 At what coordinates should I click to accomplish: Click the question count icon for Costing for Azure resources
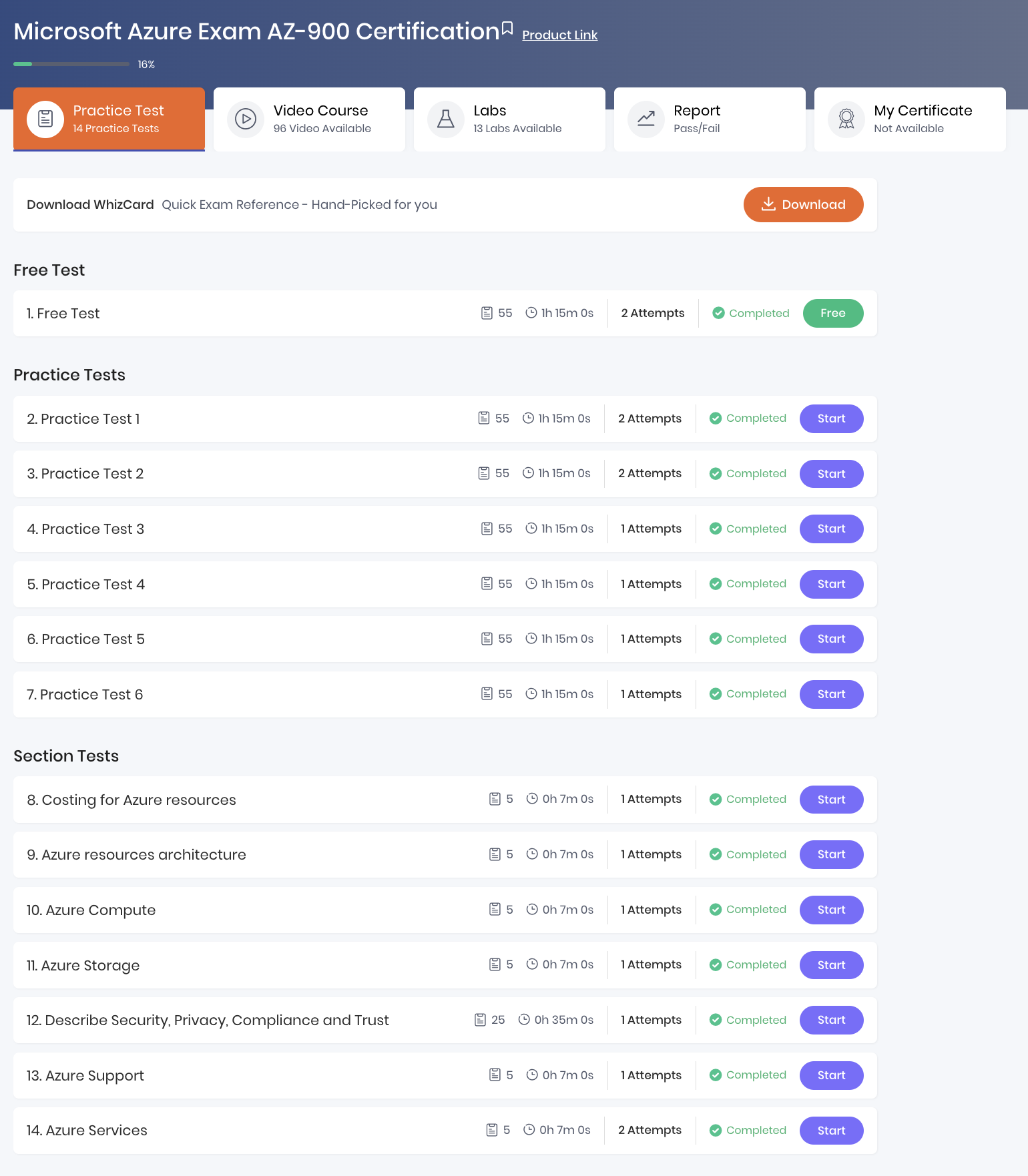(495, 799)
